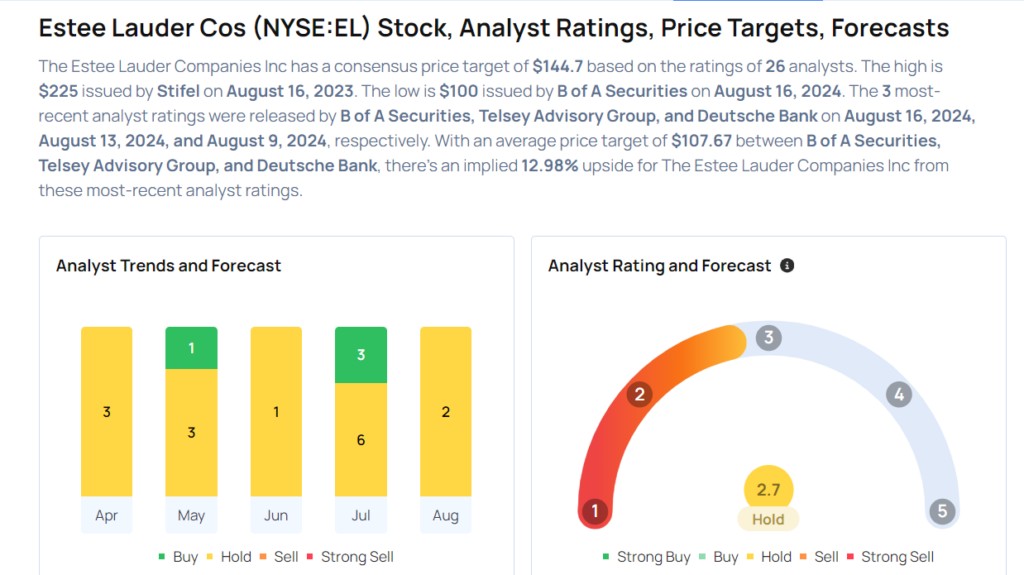Click gauge marker number 1
The width and height of the screenshot is (1024, 575).
(x=595, y=512)
